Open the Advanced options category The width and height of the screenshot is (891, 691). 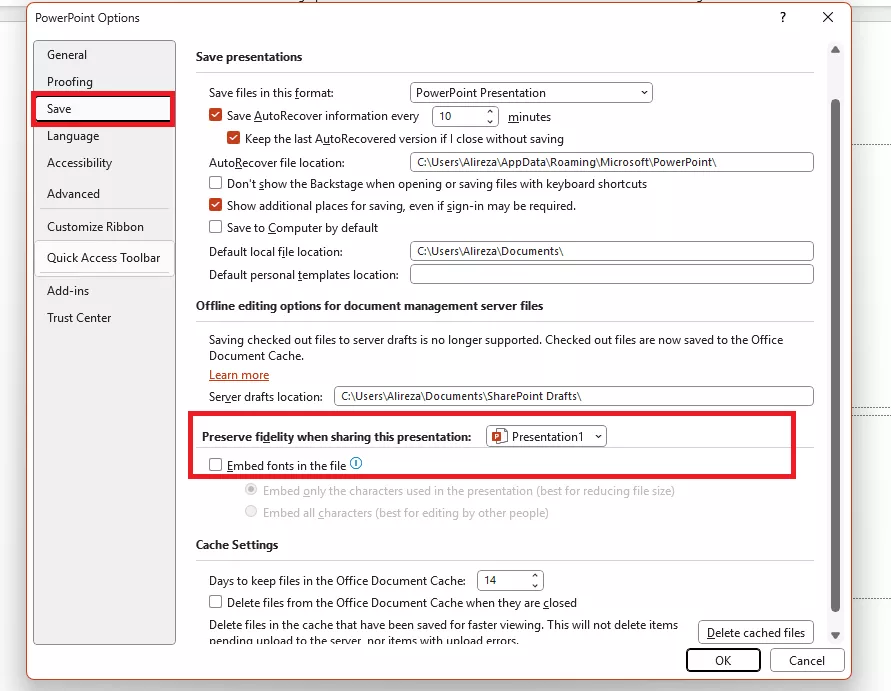pos(73,194)
